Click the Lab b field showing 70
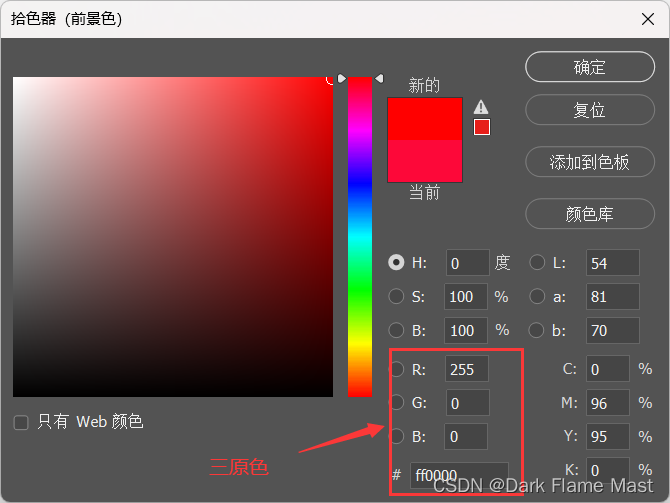The height and width of the screenshot is (503, 670). pos(613,330)
